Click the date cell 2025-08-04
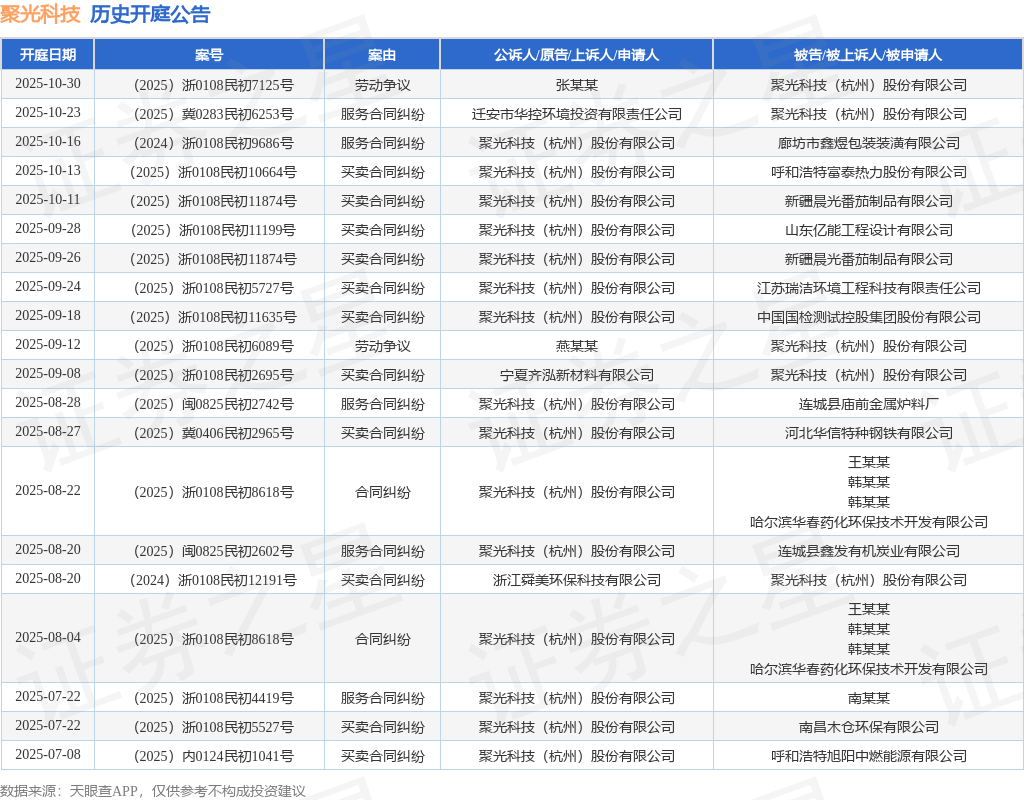The image size is (1024, 800). tap(48, 637)
